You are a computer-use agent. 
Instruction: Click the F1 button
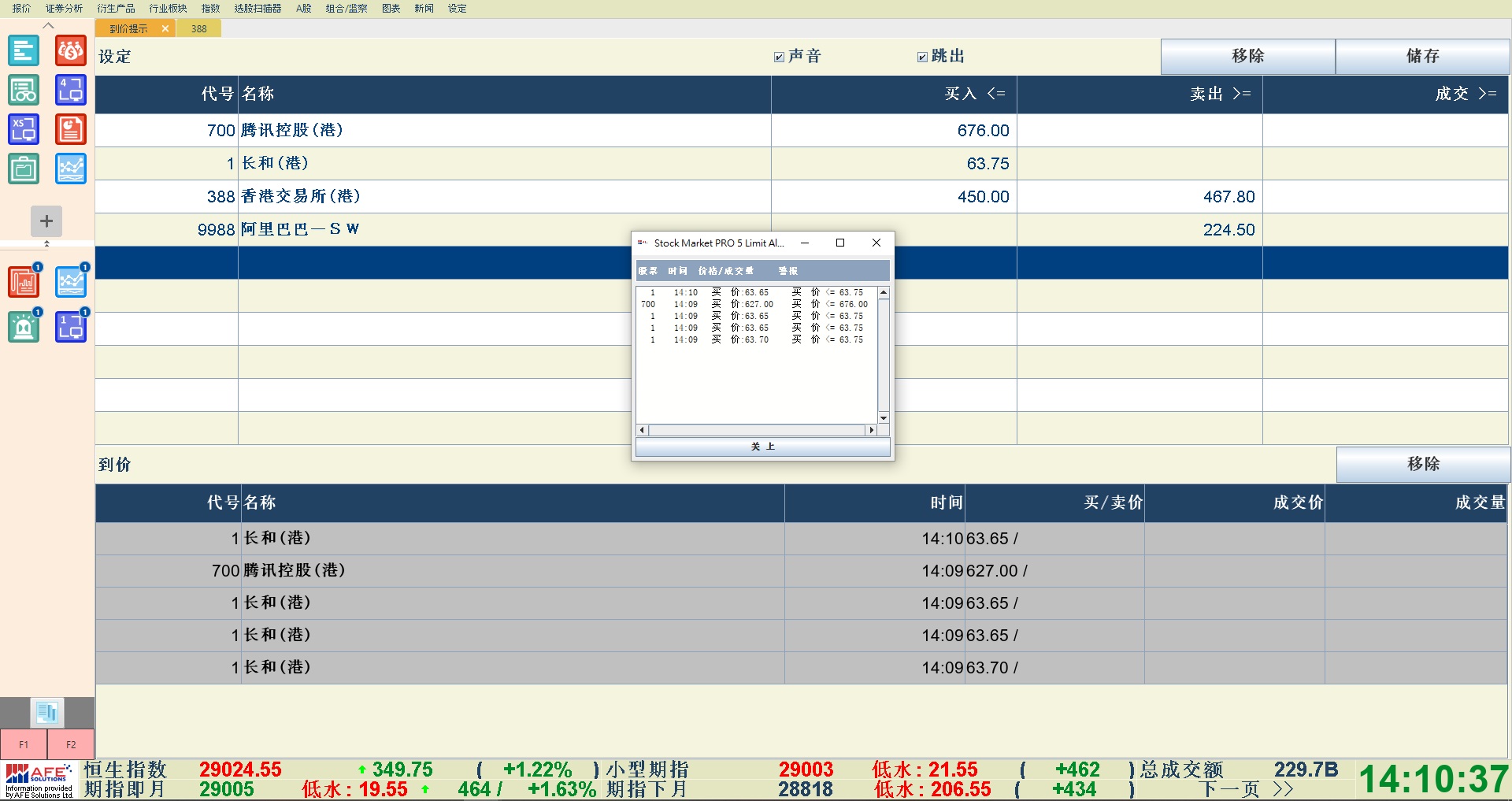pyautogui.click(x=24, y=744)
